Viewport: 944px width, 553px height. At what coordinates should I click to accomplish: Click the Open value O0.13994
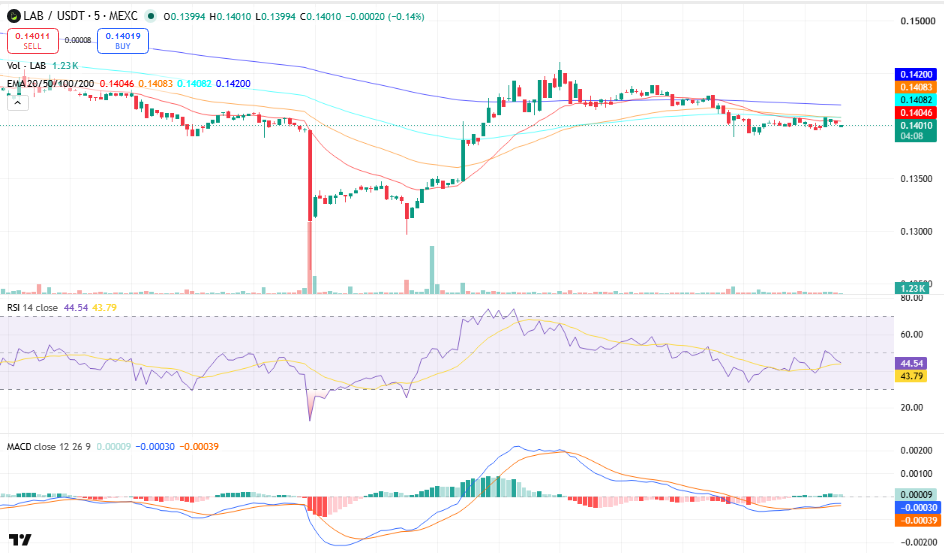pyautogui.click(x=184, y=17)
